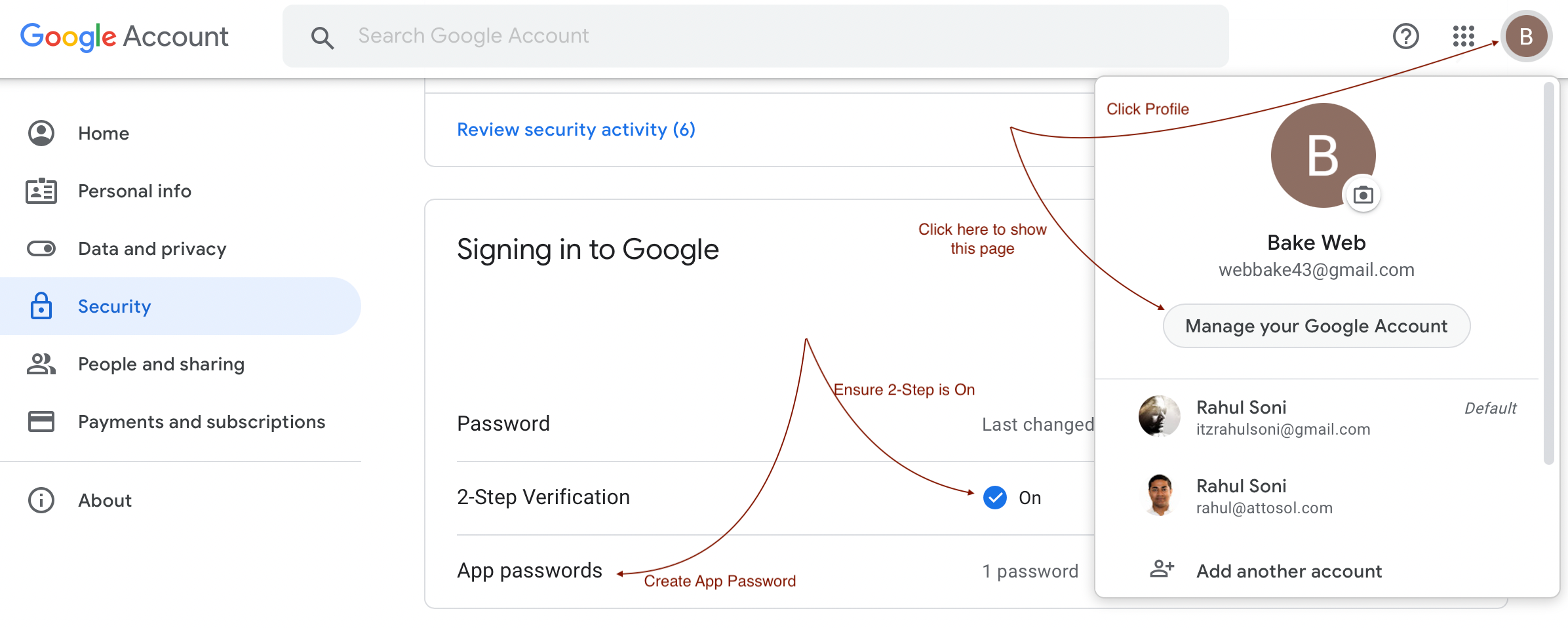Screen dimensions: 1568x628
Task: Click the Security lock icon in sidebar
Action: coord(41,305)
